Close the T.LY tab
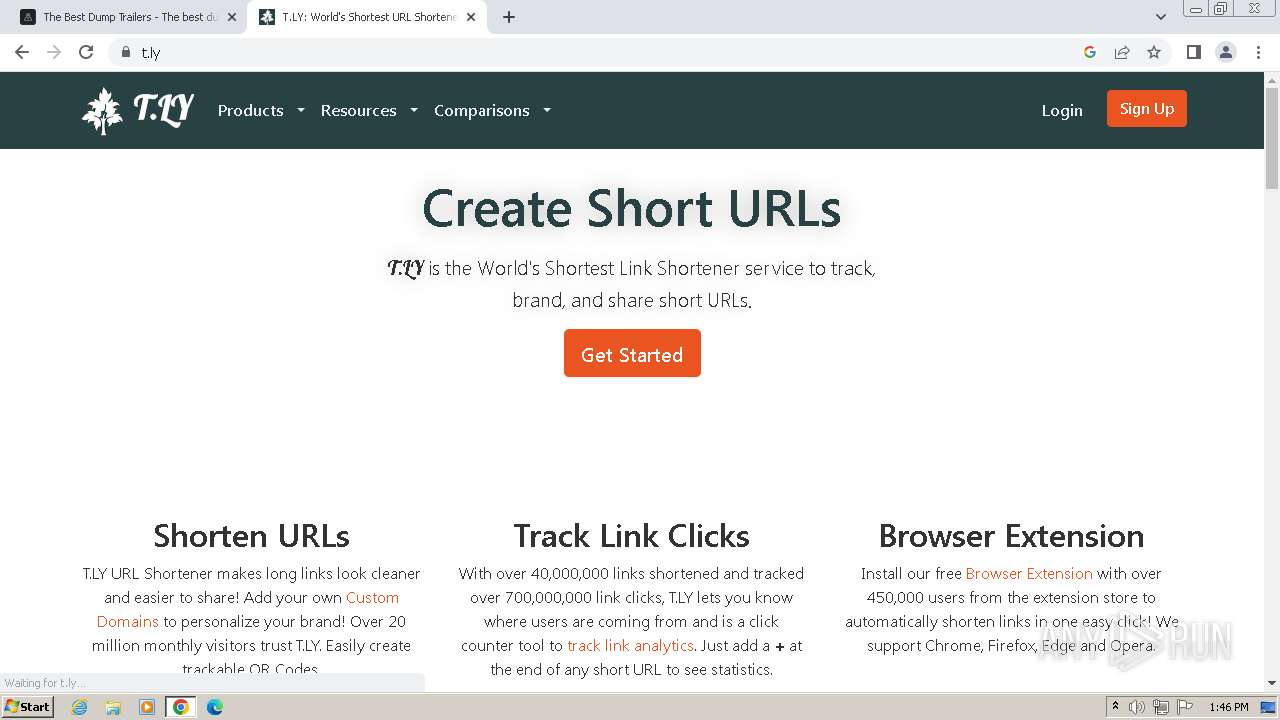Screen dimensions: 1280x720 pos(471,17)
